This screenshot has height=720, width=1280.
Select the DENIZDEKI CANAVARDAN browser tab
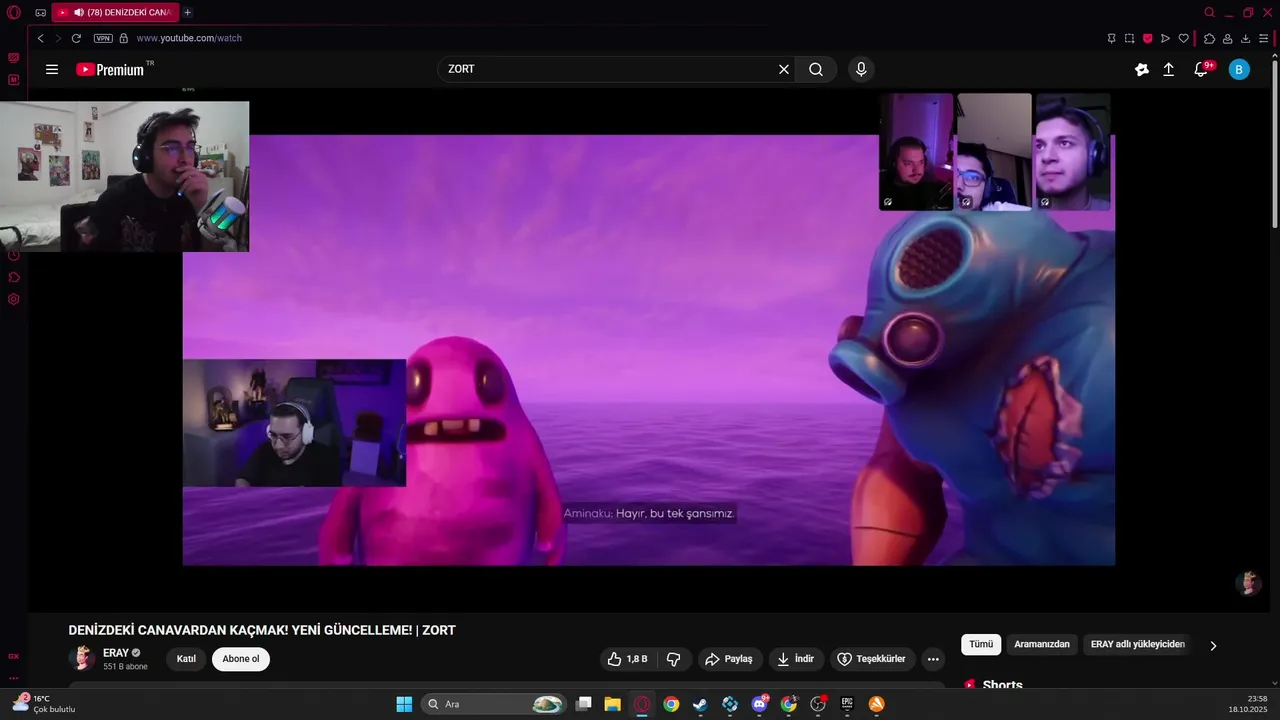(115, 13)
